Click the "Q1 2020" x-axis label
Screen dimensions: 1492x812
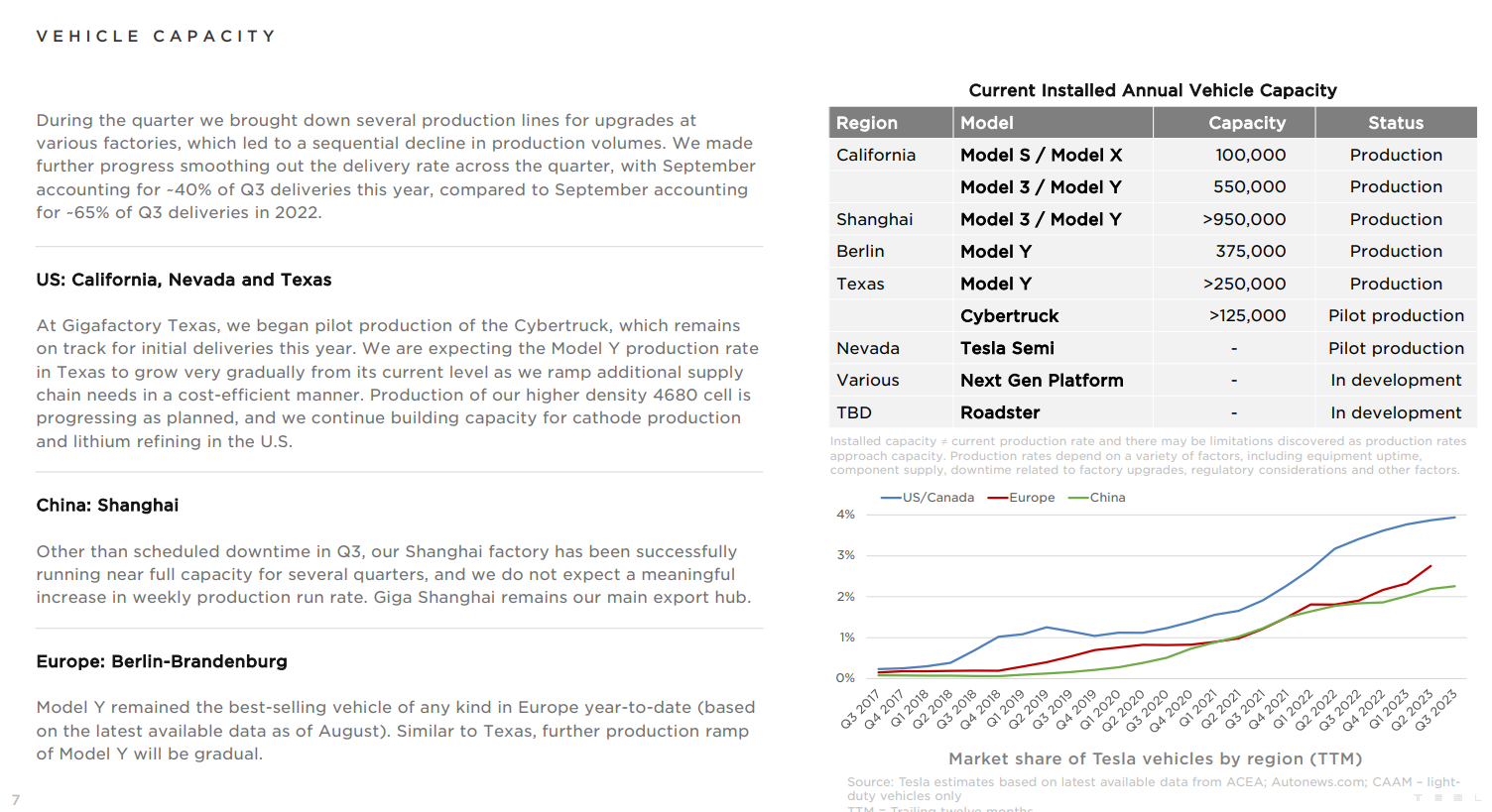[1100, 710]
